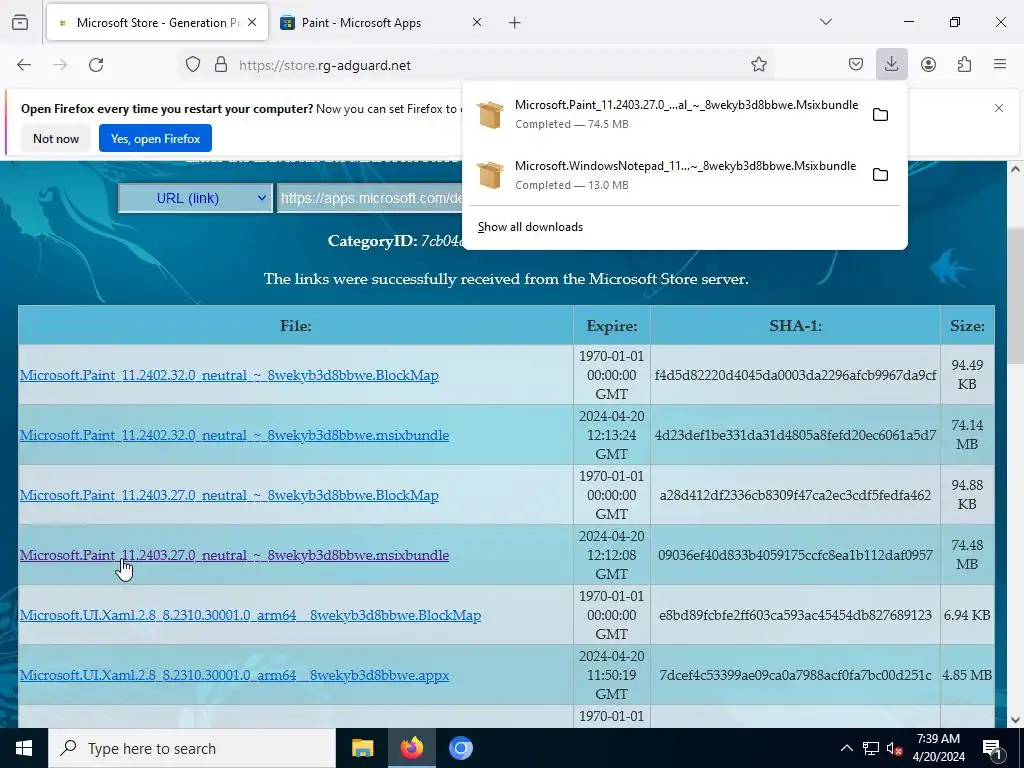The width and height of the screenshot is (1024, 768).
Task: Close the Paint - Microsoft Apps tab
Action: (477, 22)
